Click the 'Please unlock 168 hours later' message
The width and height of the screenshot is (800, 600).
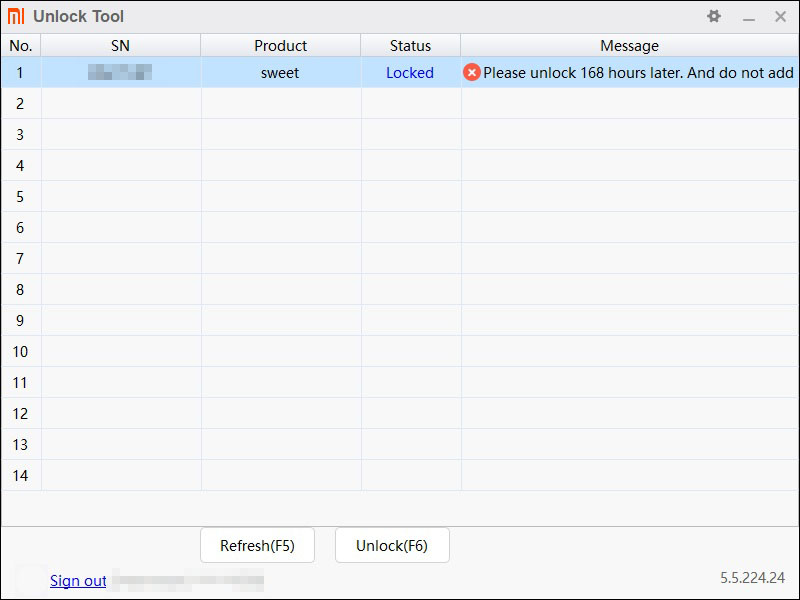(x=638, y=72)
